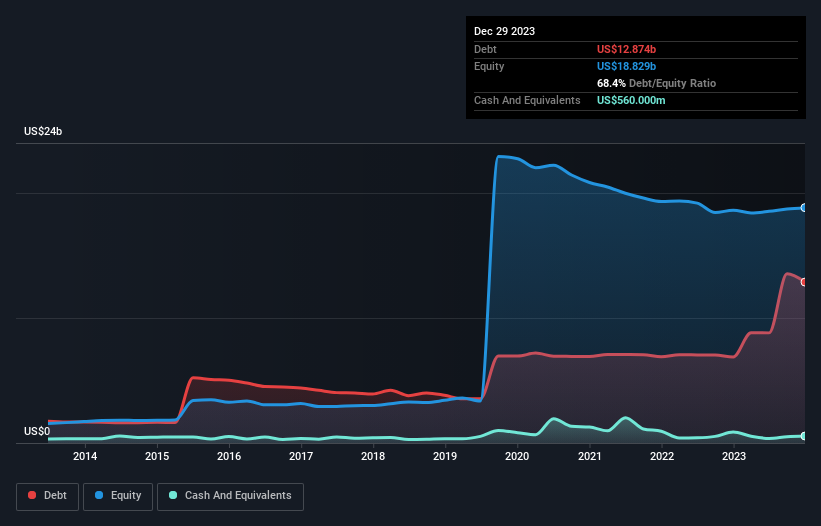The image size is (821, 526).
Task: Click the 2017 x-axis label
Action: 301,456
